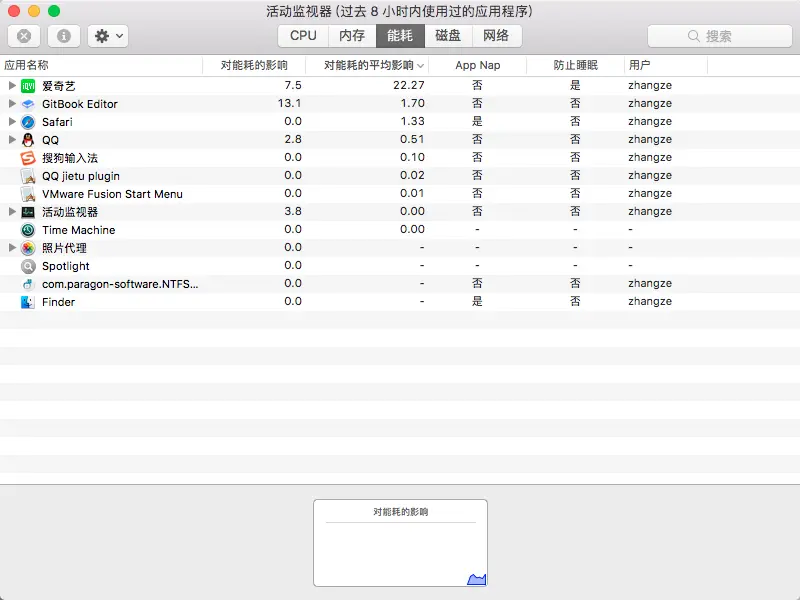Screen dimensions: 800x600
Task: Expand the Safari process row
Action: click(x=12, y=121)
